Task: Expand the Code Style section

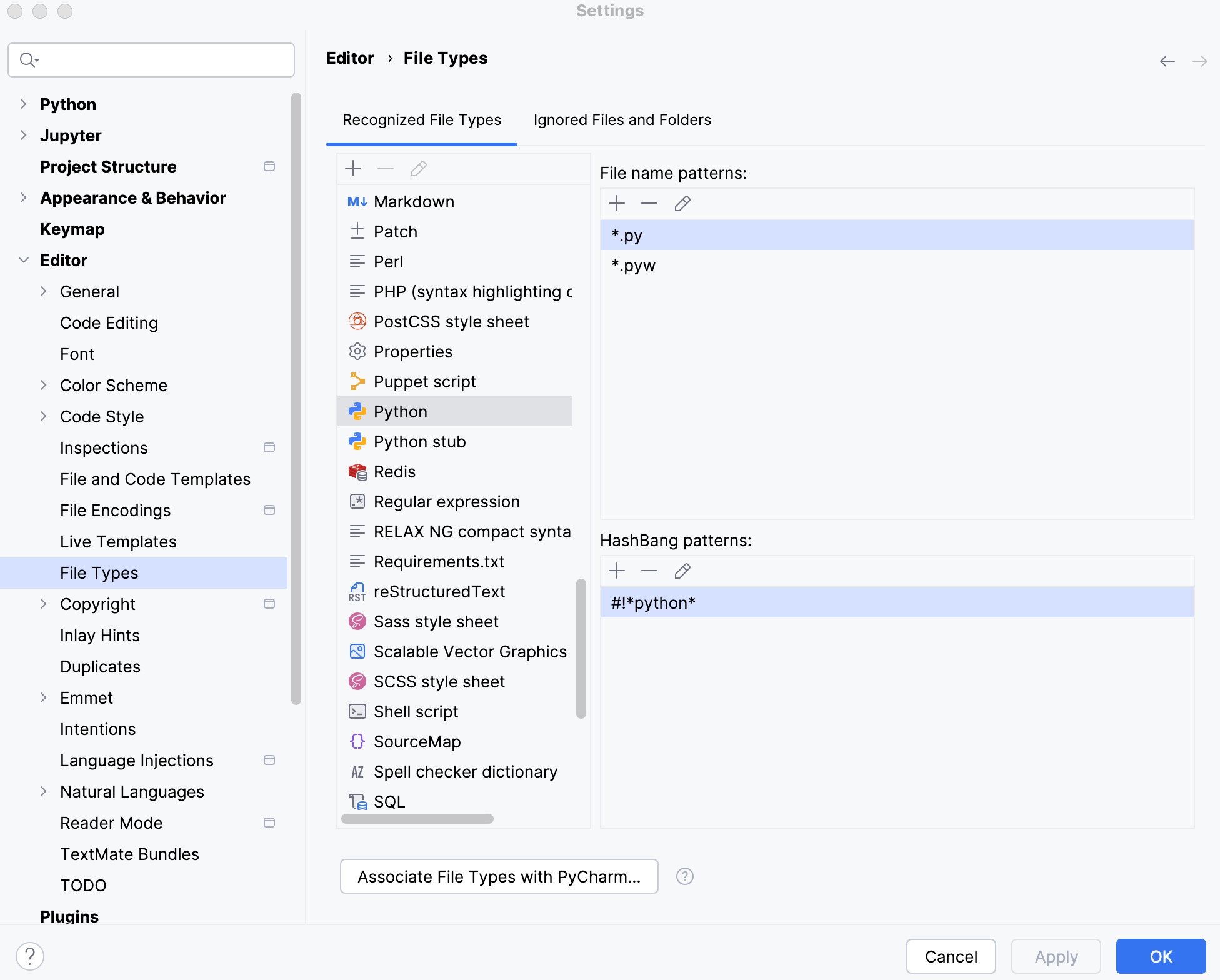Action: 43,416
